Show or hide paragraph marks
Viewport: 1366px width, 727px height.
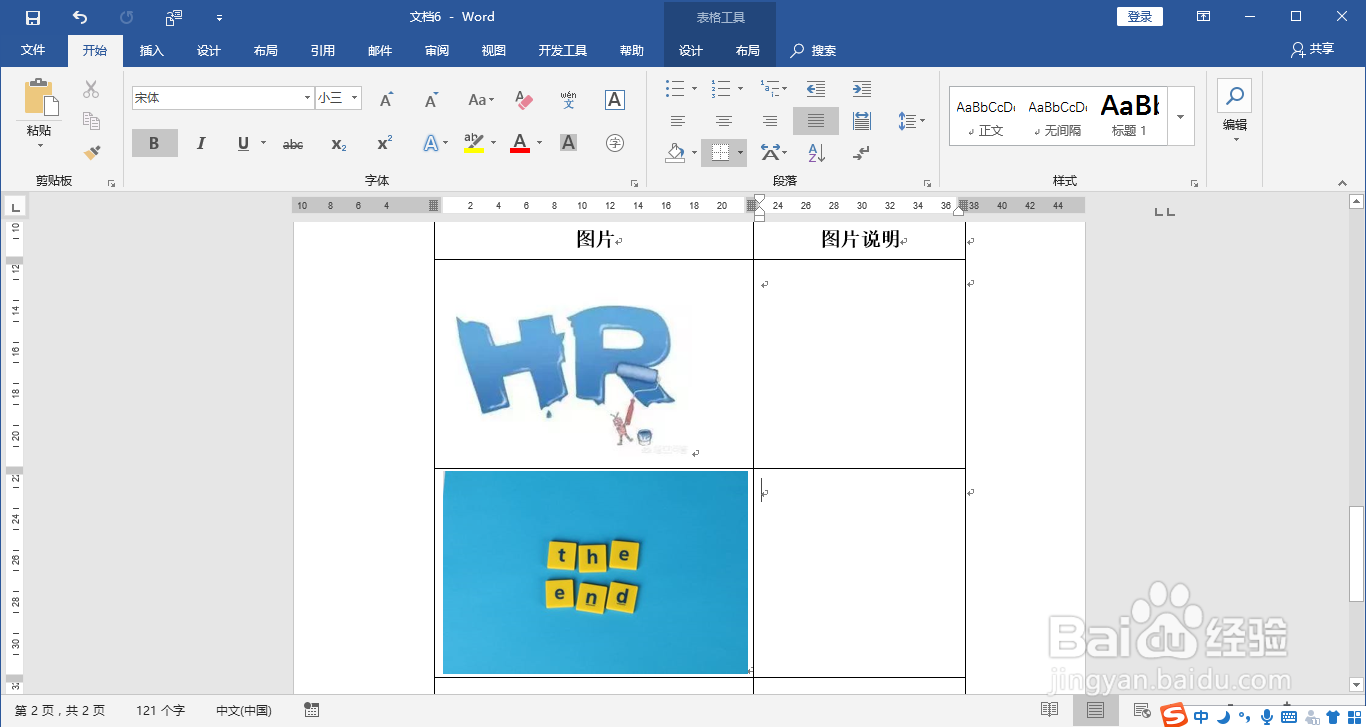pyautogui.click(x=862, y=153)
